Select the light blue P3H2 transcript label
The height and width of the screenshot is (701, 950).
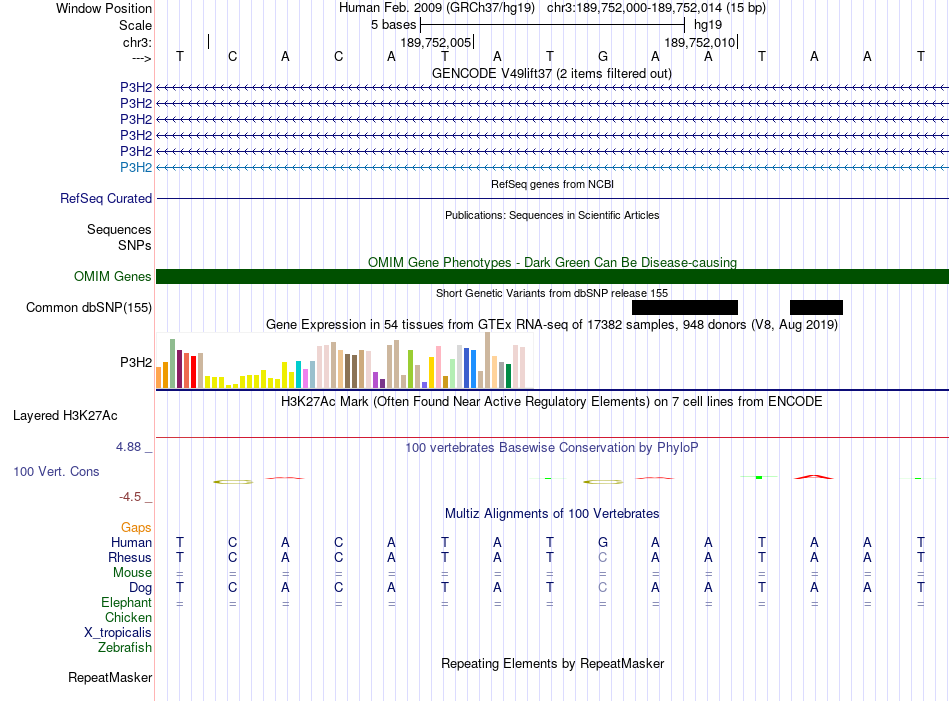pyautogui.click(x=136, y=167)
